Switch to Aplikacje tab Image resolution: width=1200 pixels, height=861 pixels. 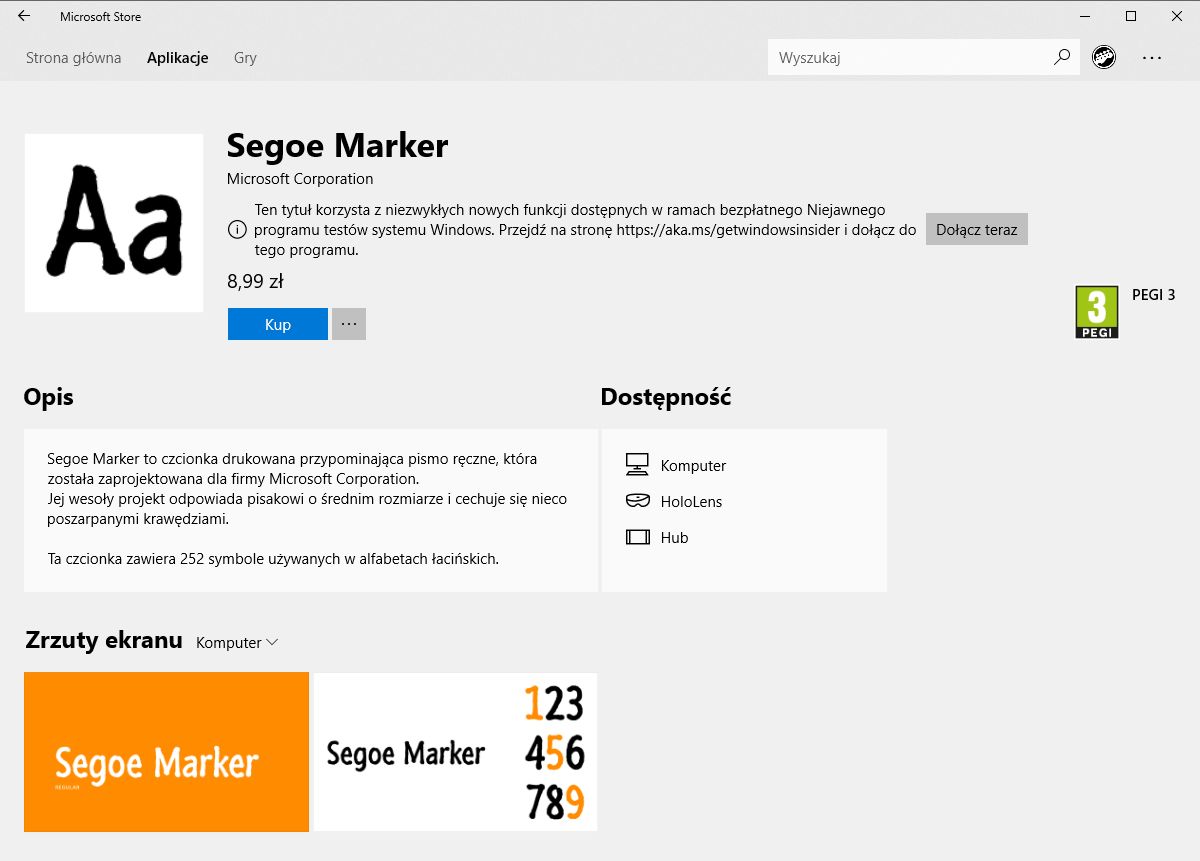(x=177, y=58)
